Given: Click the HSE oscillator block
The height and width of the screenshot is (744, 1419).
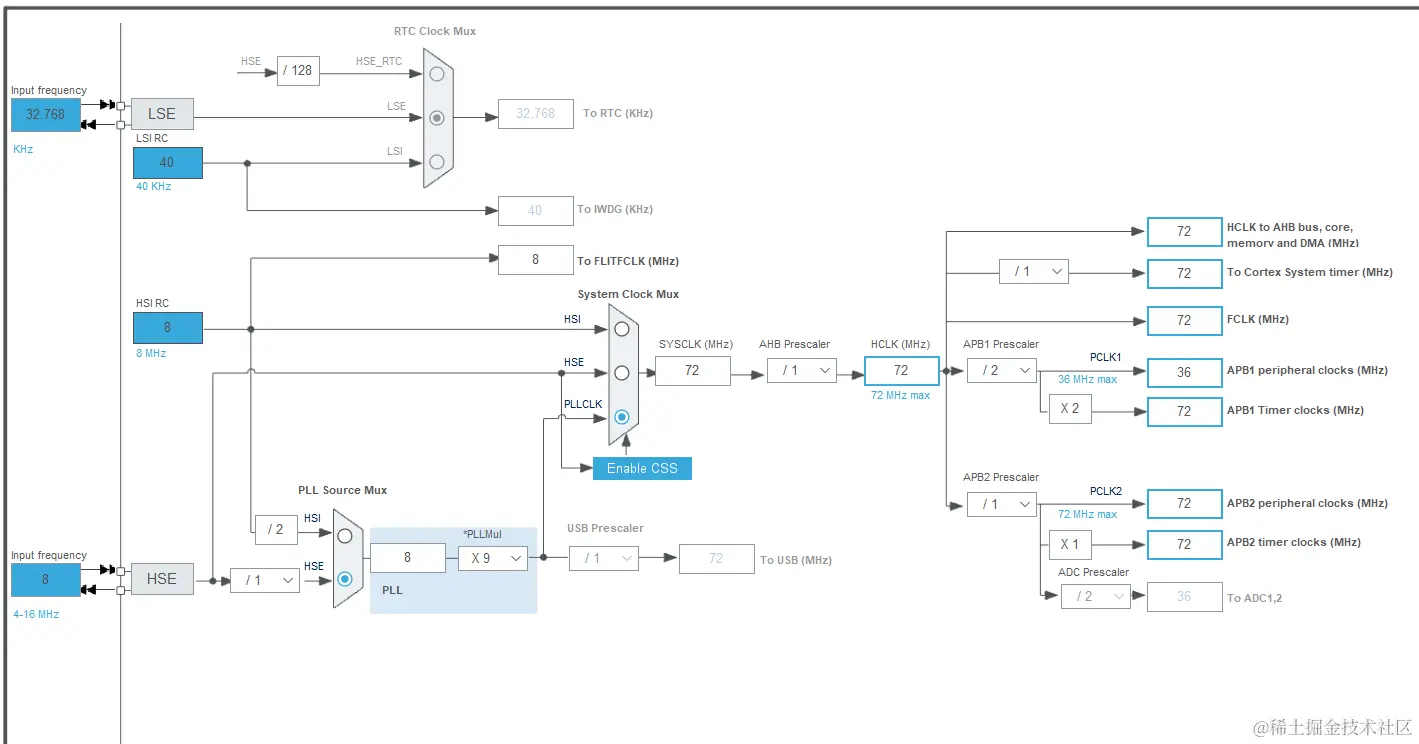Looking at the screenshot, I should [x=162, y=579].
